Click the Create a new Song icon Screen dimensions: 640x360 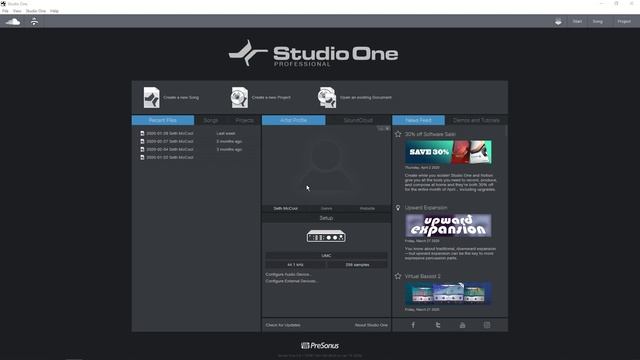[151, 97]
